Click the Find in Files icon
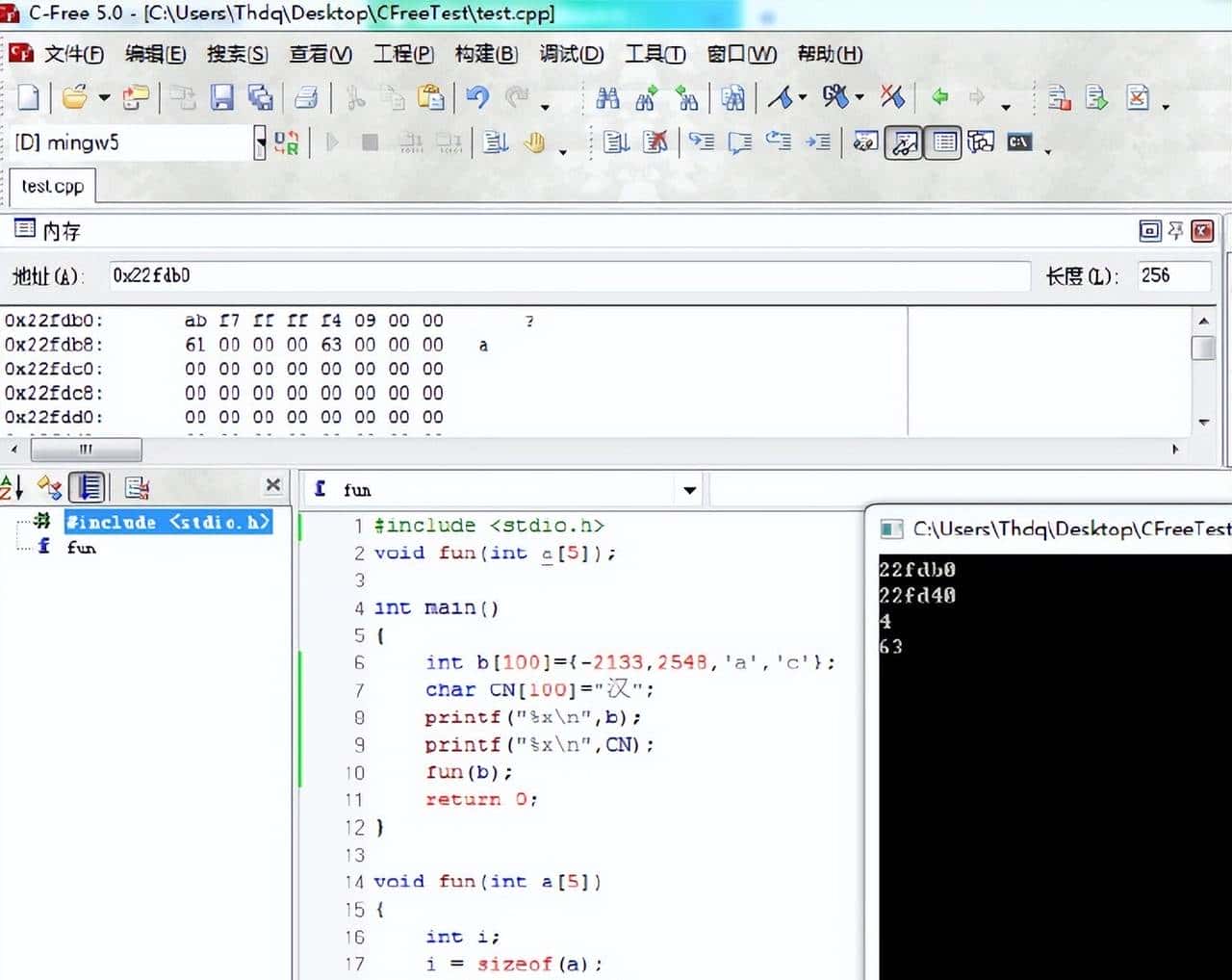This screenshot has height=980, width=1232. pos(732,96)
